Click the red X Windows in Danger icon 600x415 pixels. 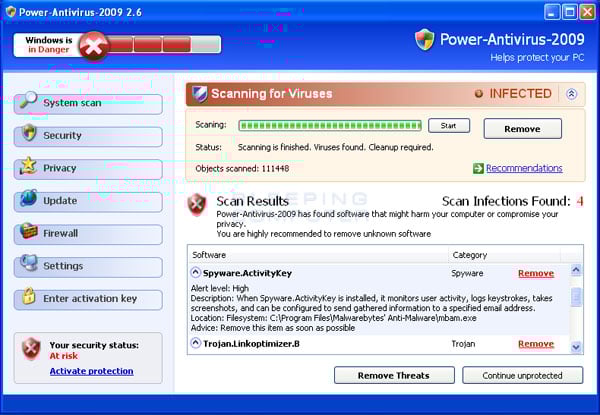pyautogui.click(x=93, y=46)
